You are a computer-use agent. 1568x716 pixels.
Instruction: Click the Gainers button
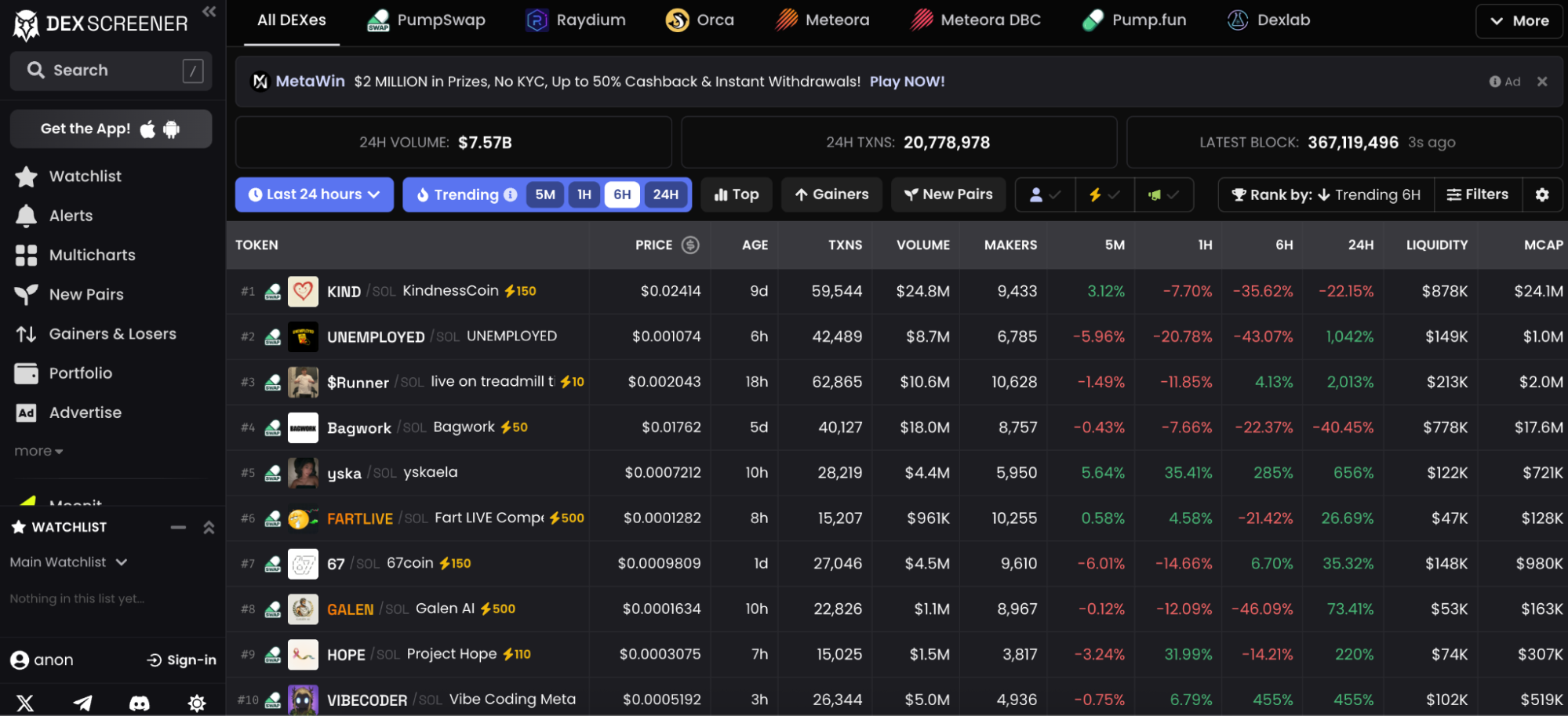click(x=831, y=194)
